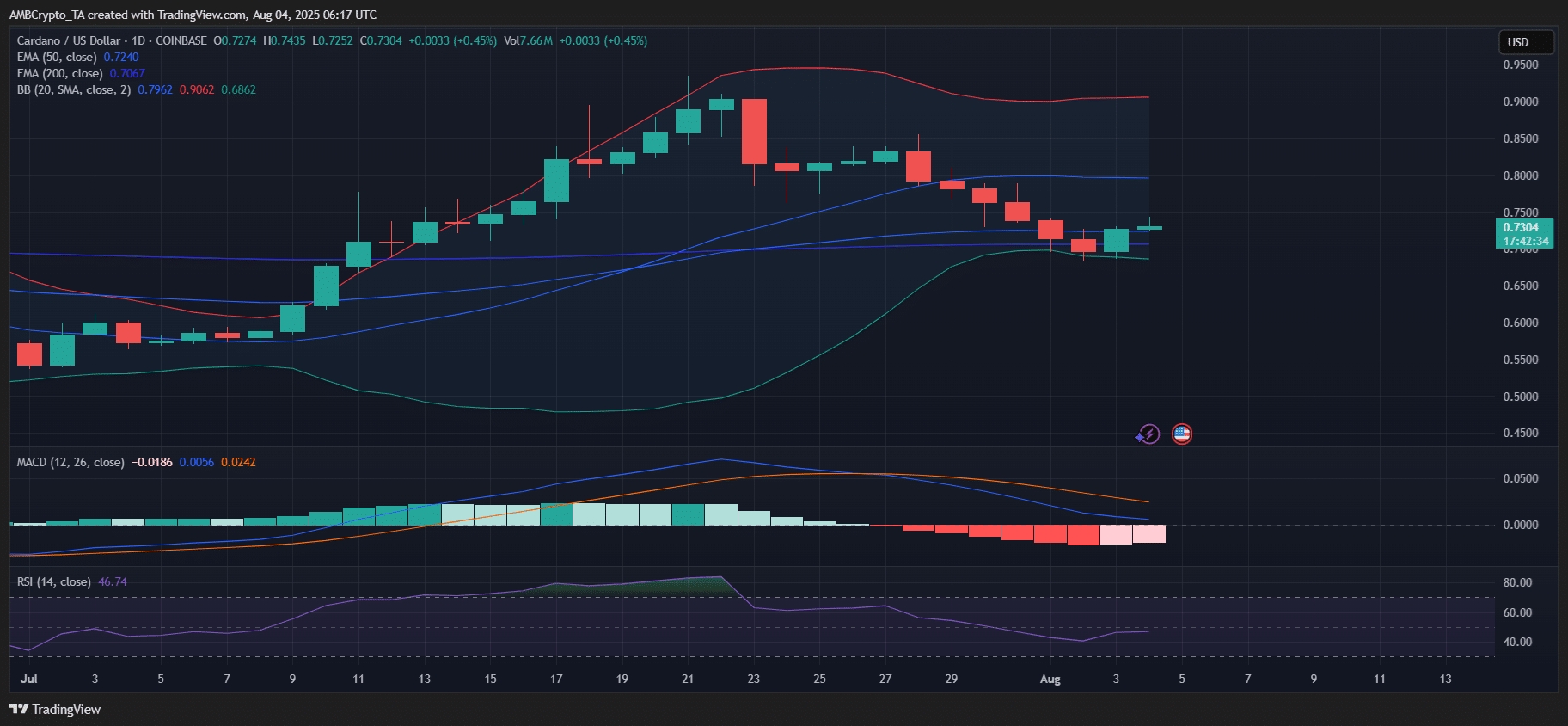The image size is (1568, 726).
Task: Click the 80.00 level on the RSI scale
Action: tap(1517, 582)
